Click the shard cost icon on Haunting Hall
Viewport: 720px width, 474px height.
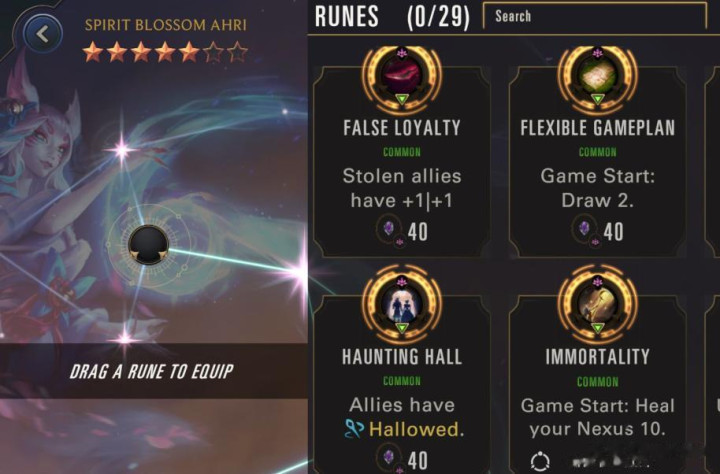click(x=389, y=458)
